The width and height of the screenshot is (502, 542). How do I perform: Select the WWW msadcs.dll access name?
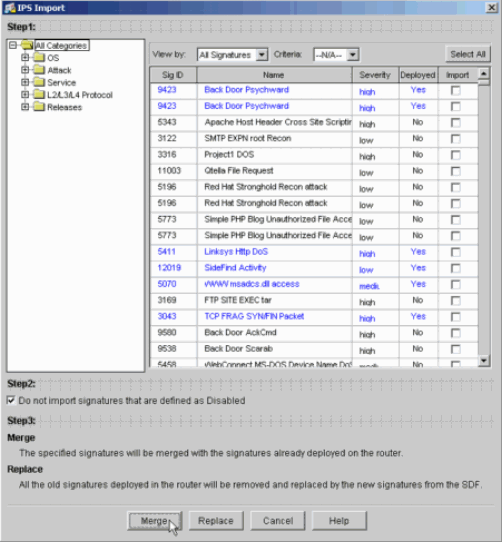click(252, 284)
